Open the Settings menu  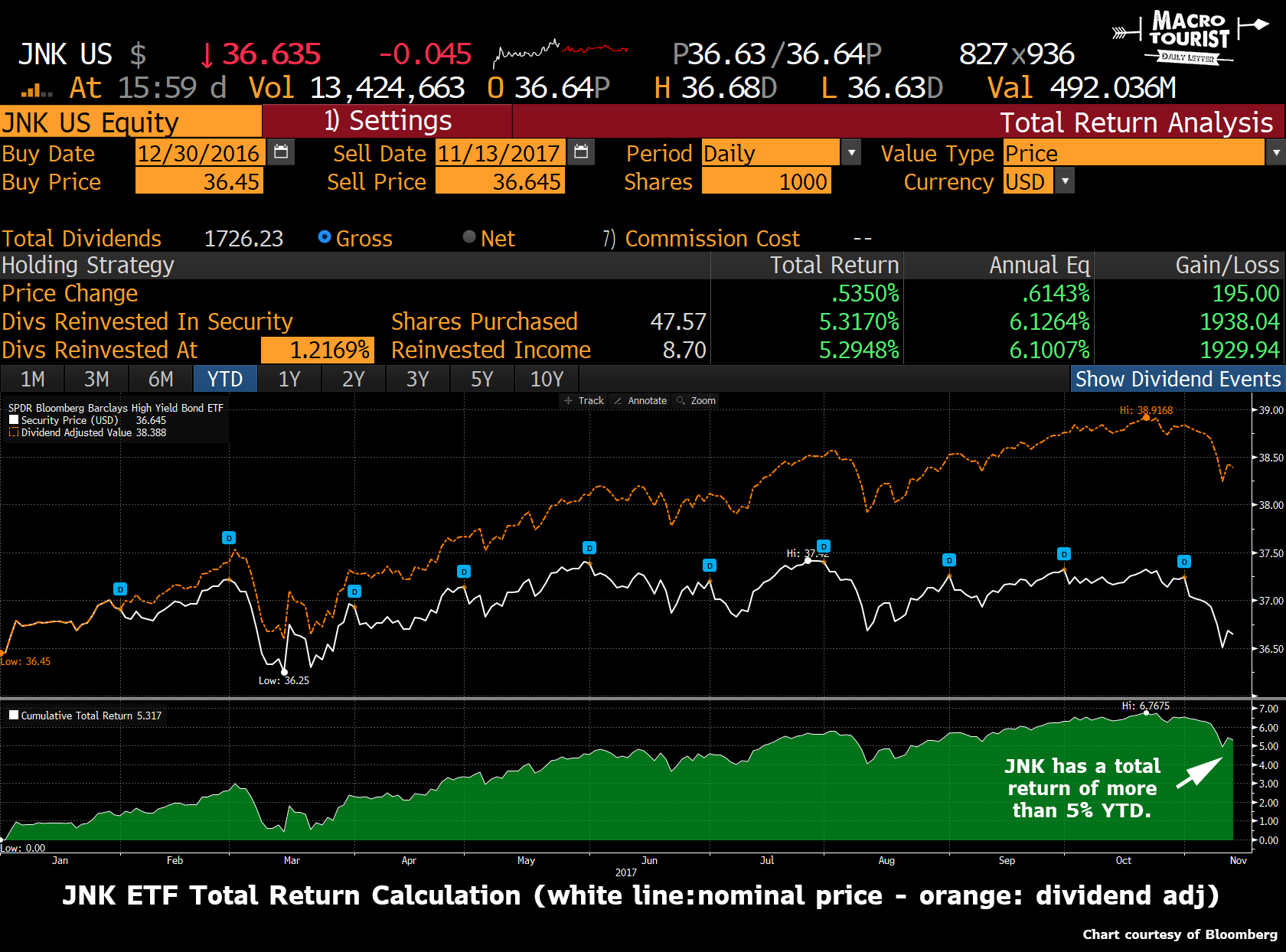coord(387,121)
